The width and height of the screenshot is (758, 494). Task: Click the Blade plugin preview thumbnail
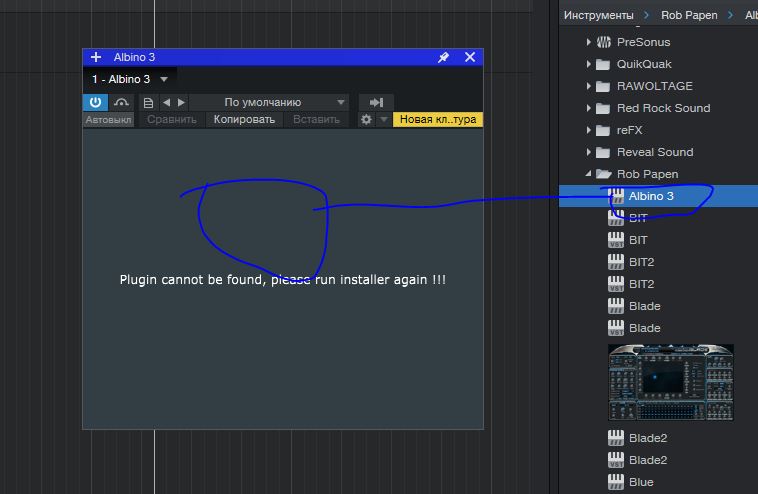pyautogui.click(x=671, y=382)
